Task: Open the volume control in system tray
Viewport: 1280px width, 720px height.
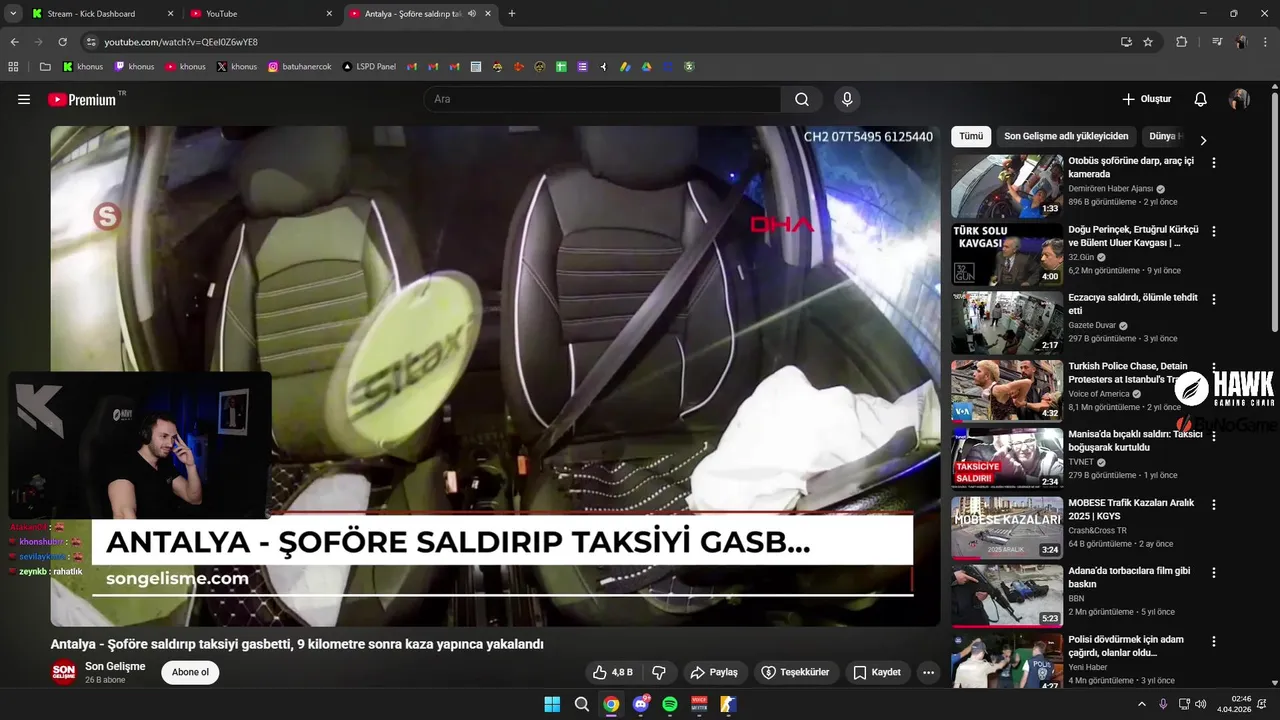Action: point(1201,704)
